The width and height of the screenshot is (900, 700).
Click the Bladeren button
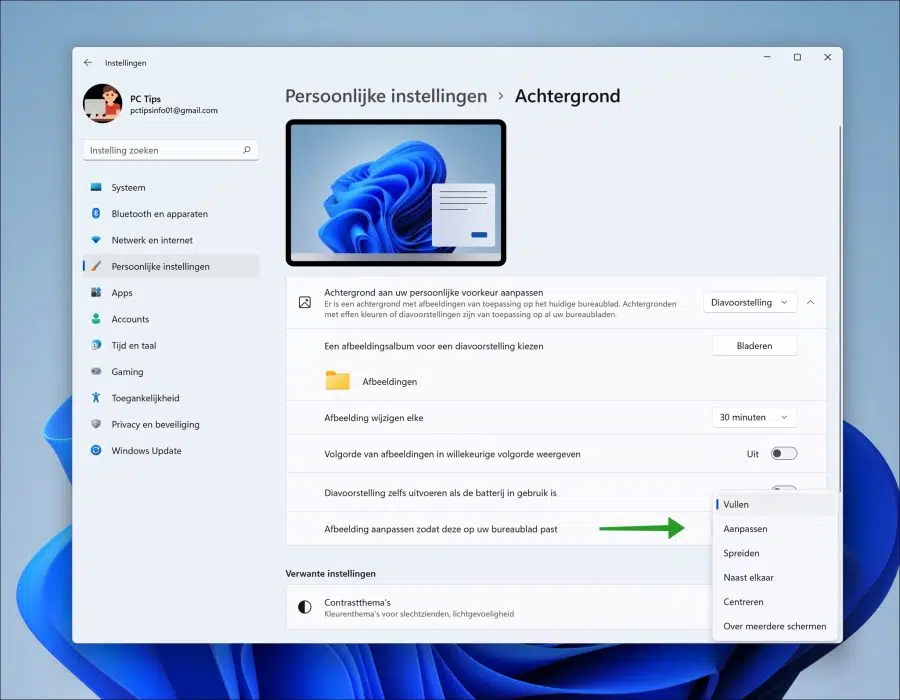[x=754, y=345]
